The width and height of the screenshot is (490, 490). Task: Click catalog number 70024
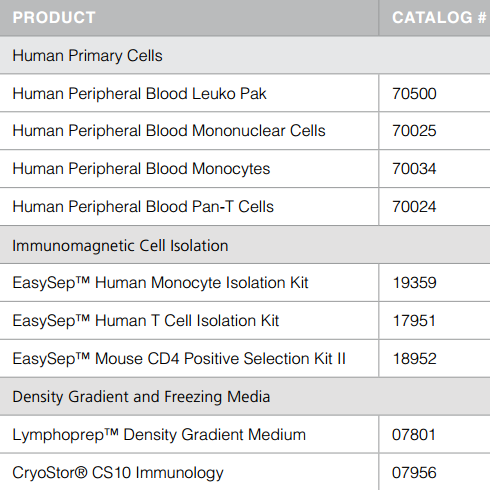(x=414, y=207)
